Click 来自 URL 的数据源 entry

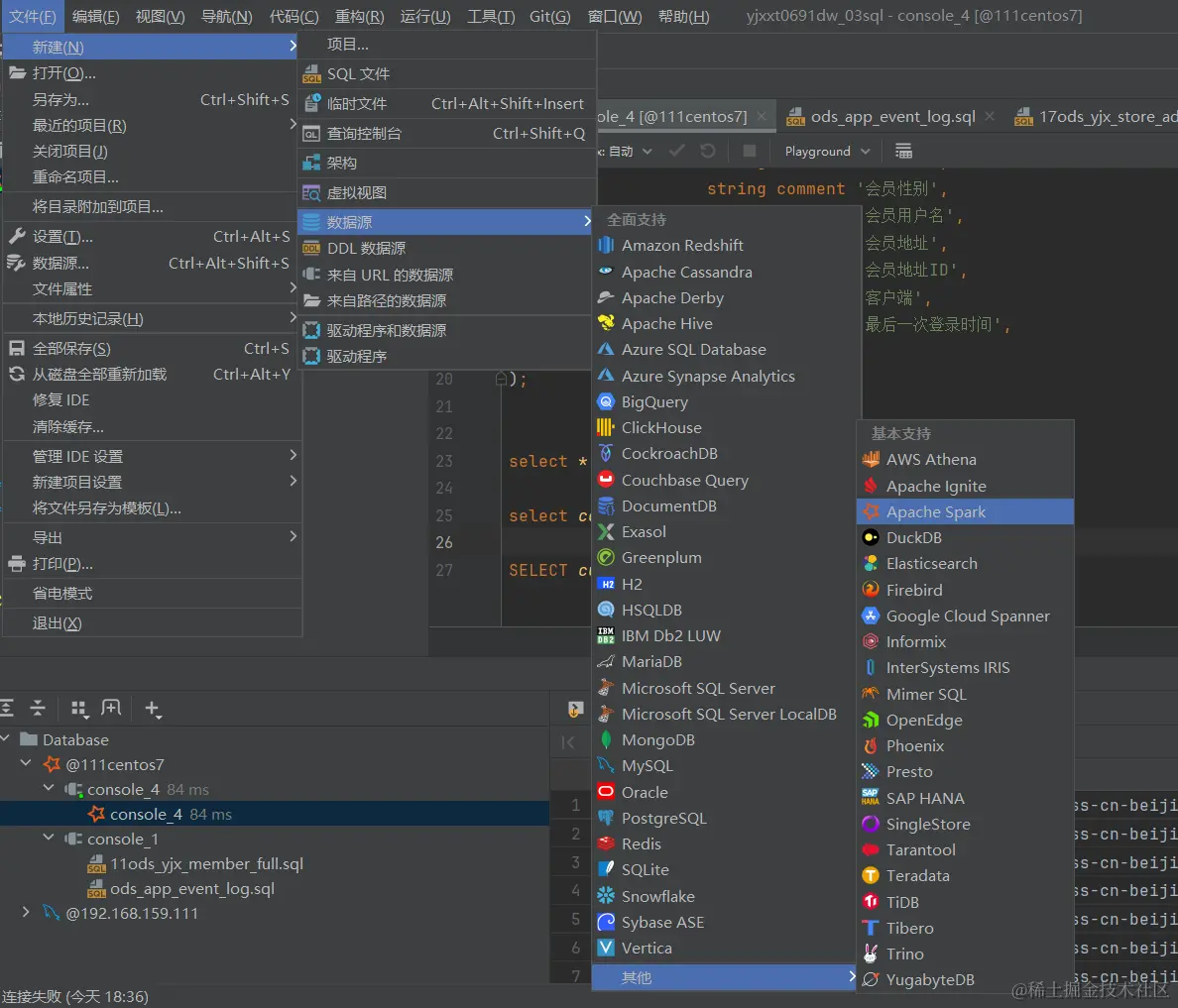click(x=445, y=275)
